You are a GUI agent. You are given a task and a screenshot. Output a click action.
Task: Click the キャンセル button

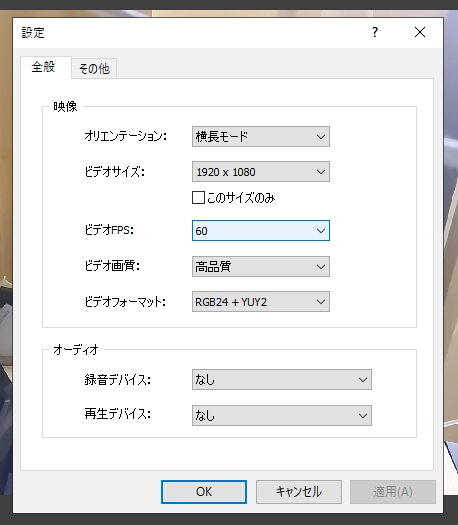[x=299, y=492]
